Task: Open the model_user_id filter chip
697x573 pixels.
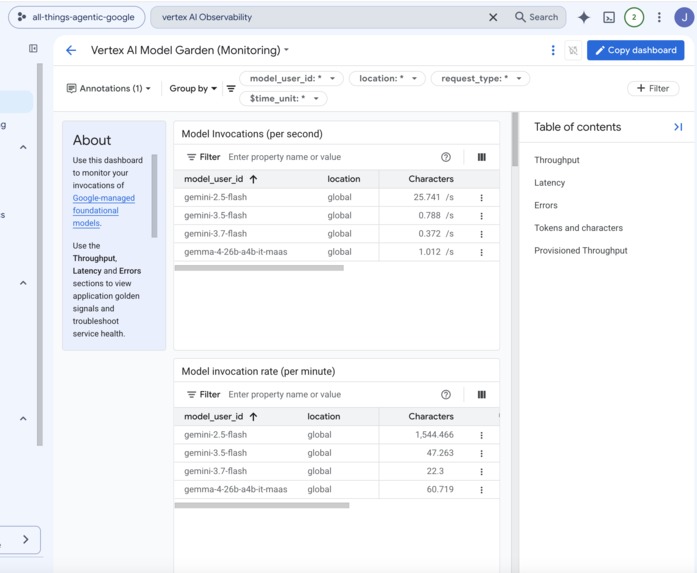Action: (291, 79)
